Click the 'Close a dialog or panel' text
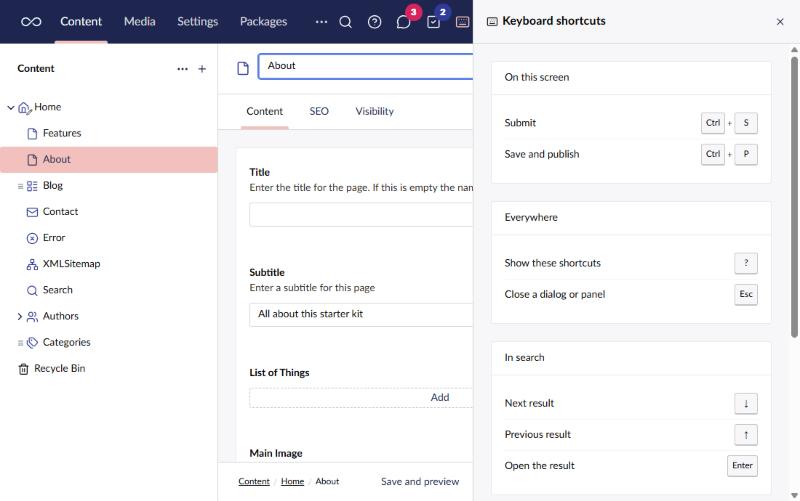This screenshot has width=800, height=501. point(555,294)
